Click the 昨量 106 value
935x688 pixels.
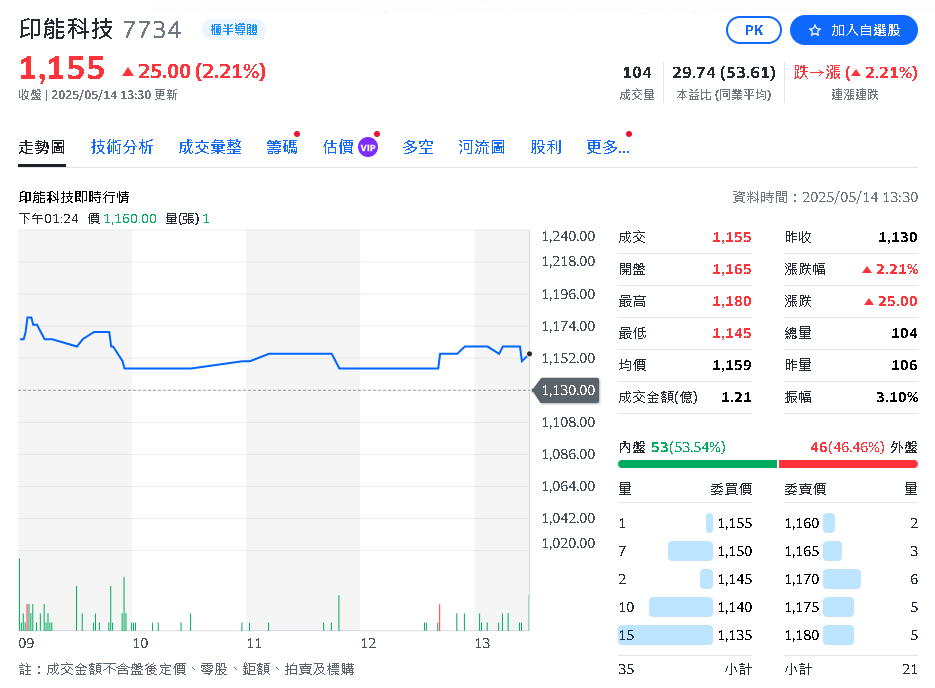(x=904, y=365)
